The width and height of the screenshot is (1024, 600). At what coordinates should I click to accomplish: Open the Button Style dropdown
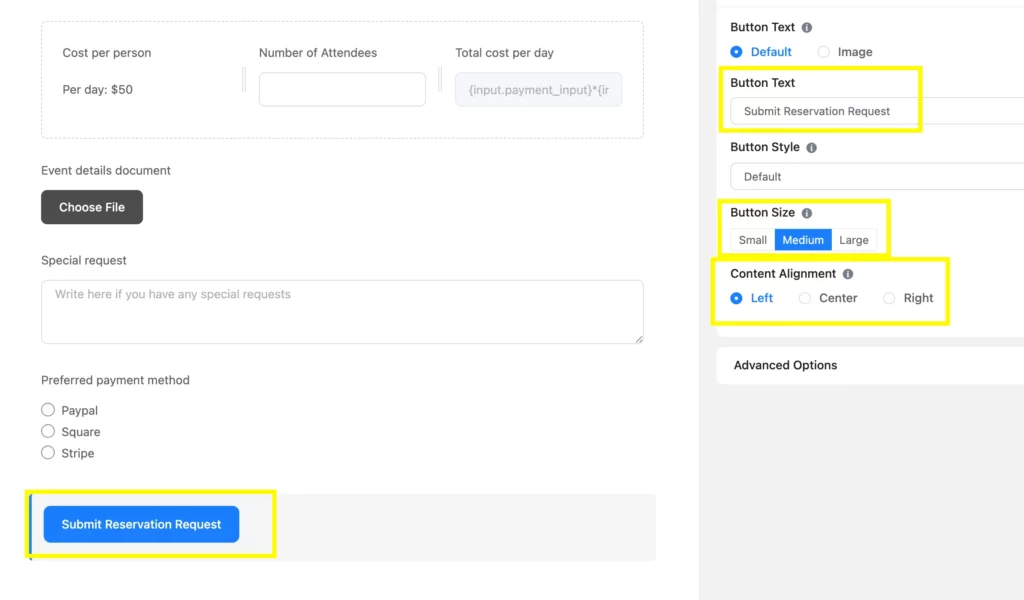click(x=876, y=176)
